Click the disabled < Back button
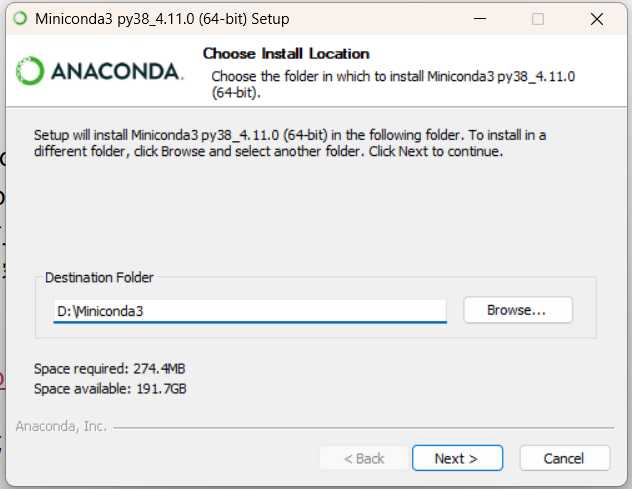Viewport: 632px width, 489px height. [x=364, y=458]
